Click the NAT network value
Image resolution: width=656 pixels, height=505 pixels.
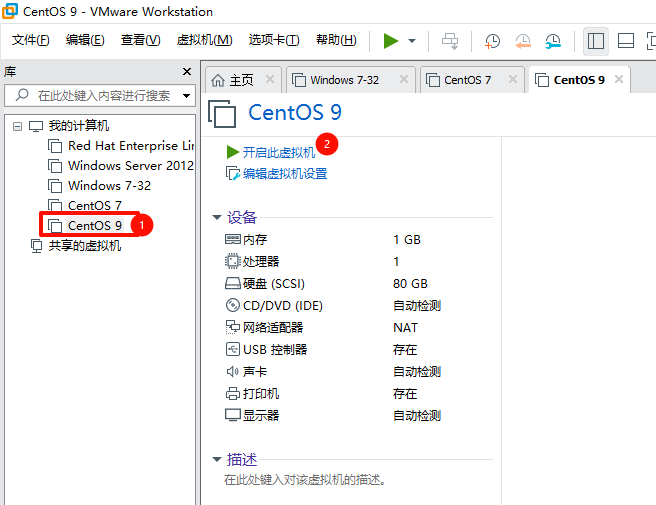[405, 328]
